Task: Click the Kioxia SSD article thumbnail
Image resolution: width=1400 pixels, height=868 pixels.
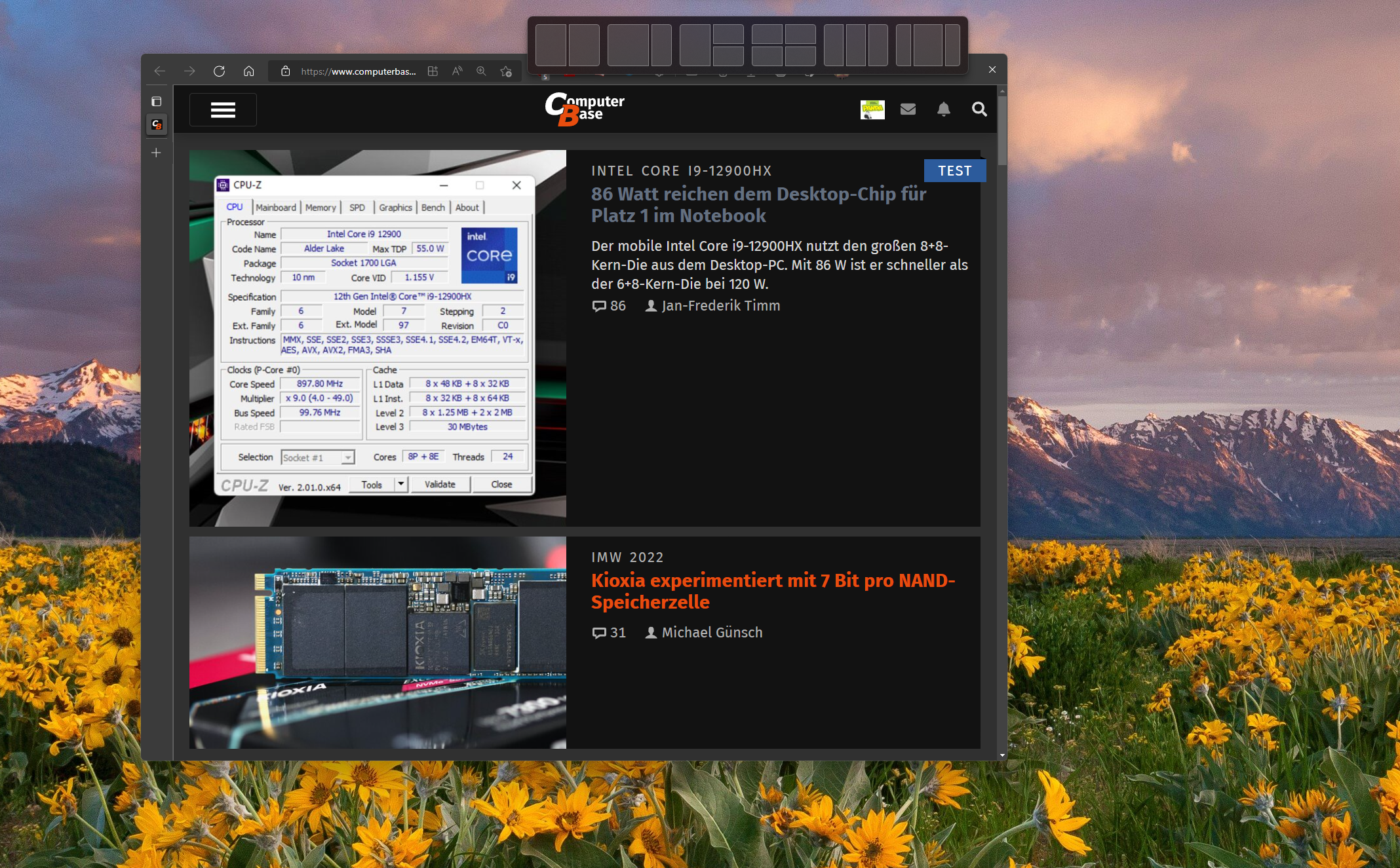Action: point(378,642)
